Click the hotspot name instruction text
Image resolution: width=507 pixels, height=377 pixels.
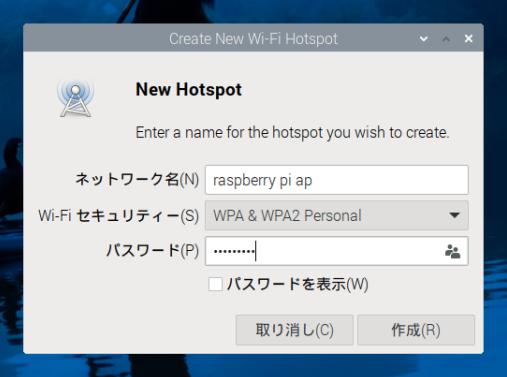(x=292, y=133)
